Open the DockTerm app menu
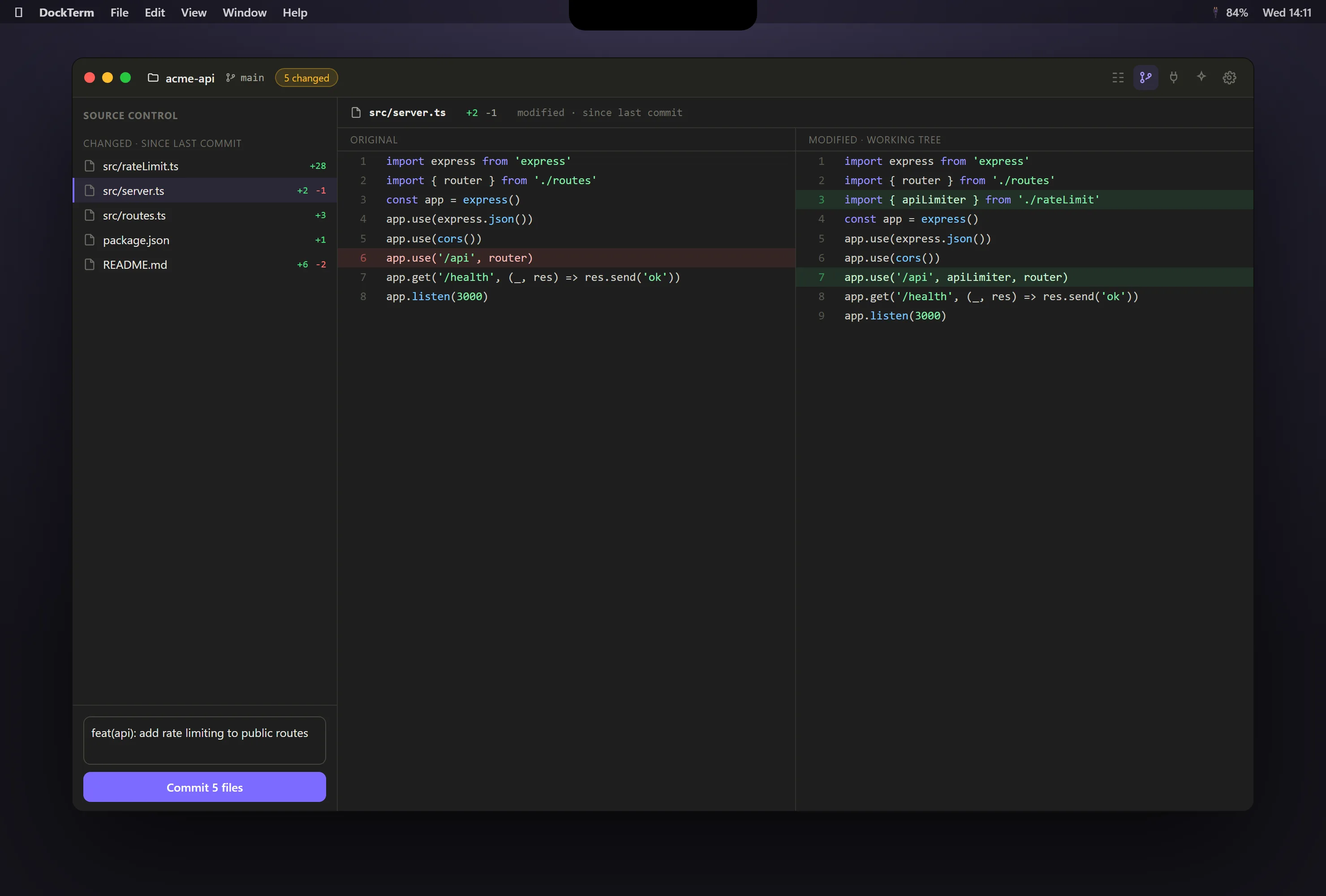1326x896 pixels. point(66,12)
